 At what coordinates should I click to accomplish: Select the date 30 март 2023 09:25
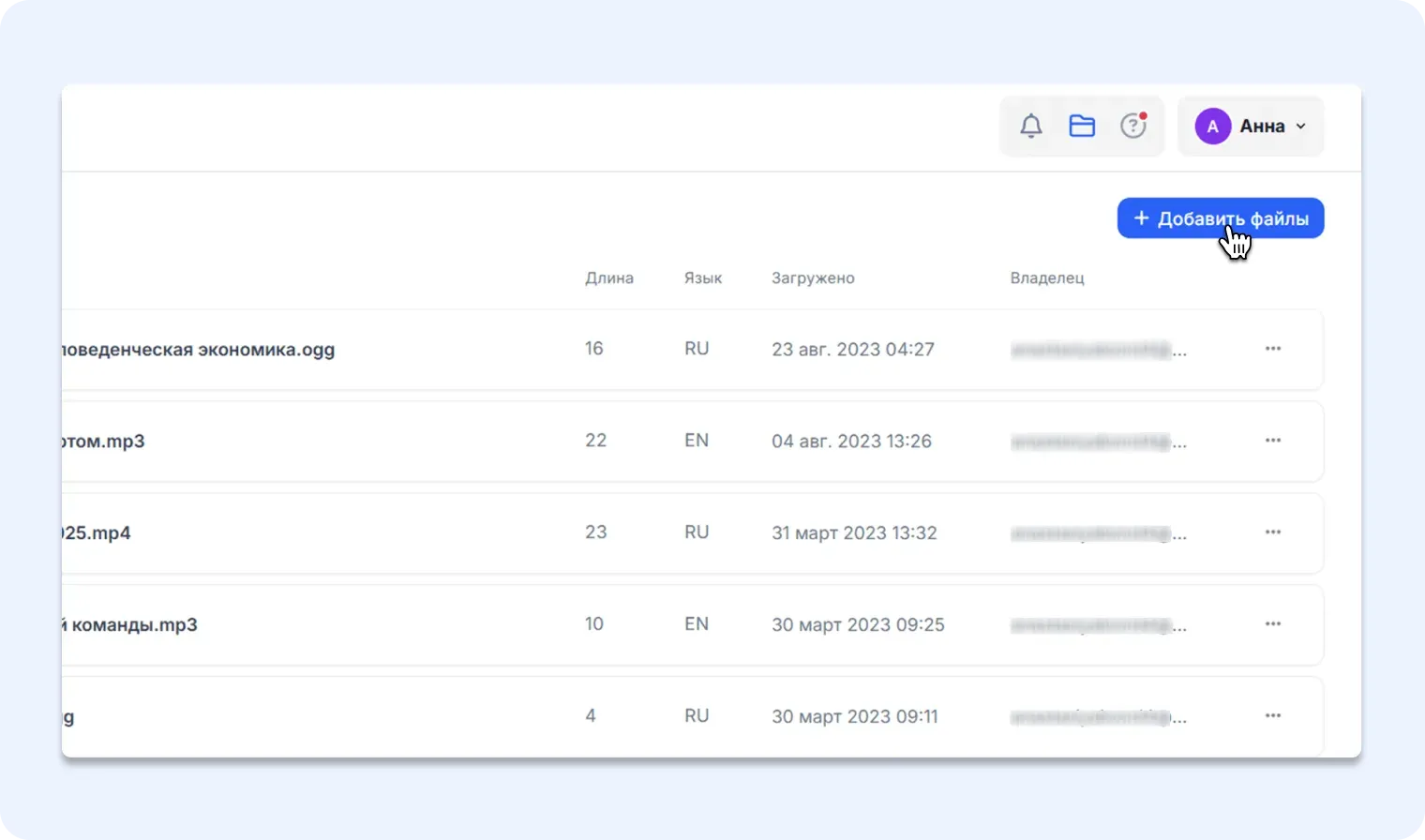[x=858, y=625]
